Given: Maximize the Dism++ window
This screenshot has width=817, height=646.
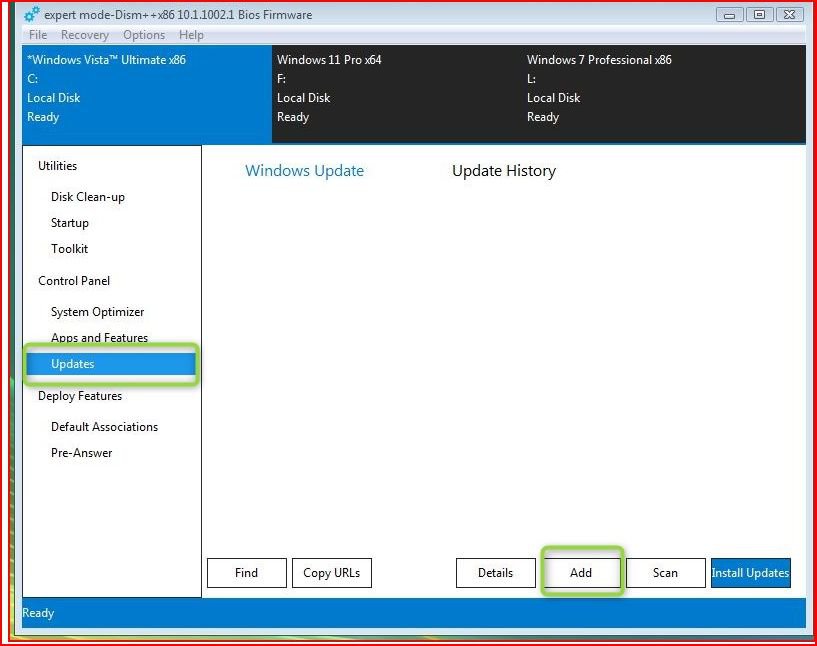Looking at the screenshot, I should [x=760, y=15].
